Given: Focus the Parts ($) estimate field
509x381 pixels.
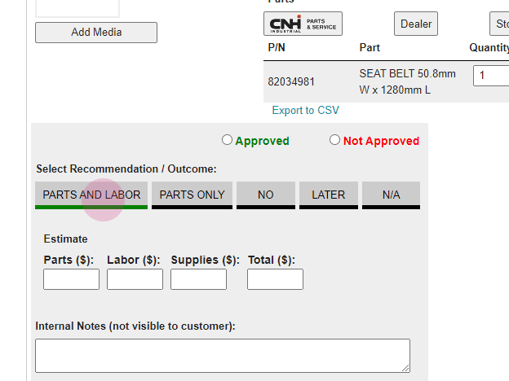Looking at the screenshot, I should 71,279.
